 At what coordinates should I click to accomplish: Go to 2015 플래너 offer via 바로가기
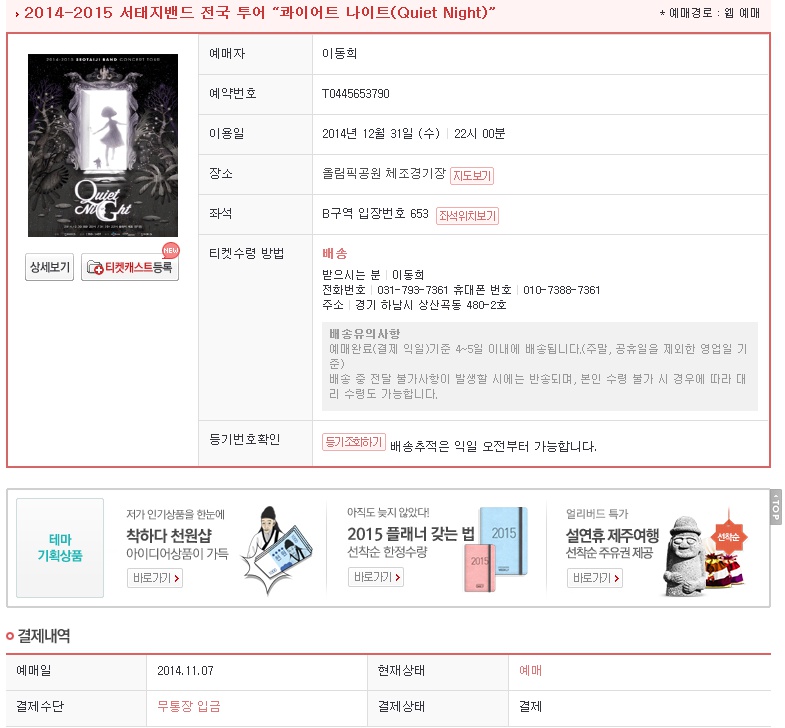pyautogui.click(x=375, y=577)
